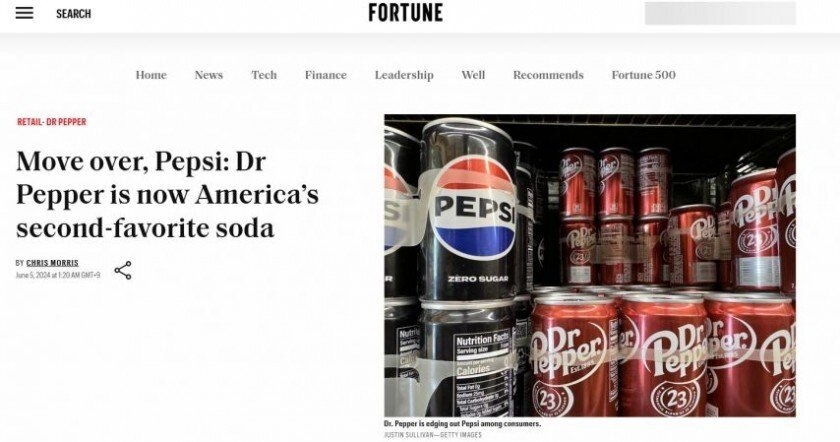This screenshot has height=442, width=840.
Task: Click the photo caption about edging out Pepsi
Action: 462,424
